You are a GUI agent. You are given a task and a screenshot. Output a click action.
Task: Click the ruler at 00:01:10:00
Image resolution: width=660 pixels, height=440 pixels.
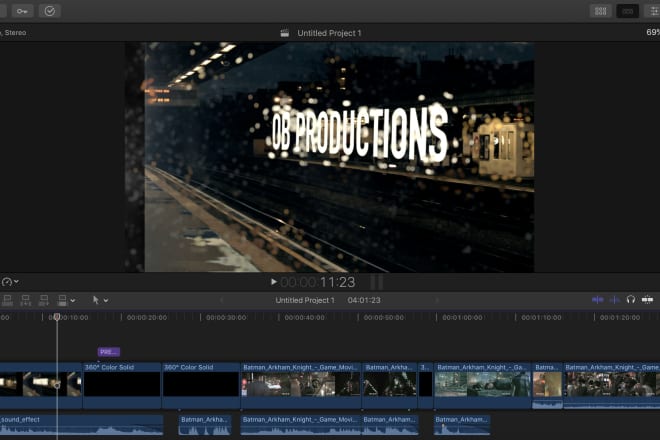pyautogui.click(x=541, y=317)
